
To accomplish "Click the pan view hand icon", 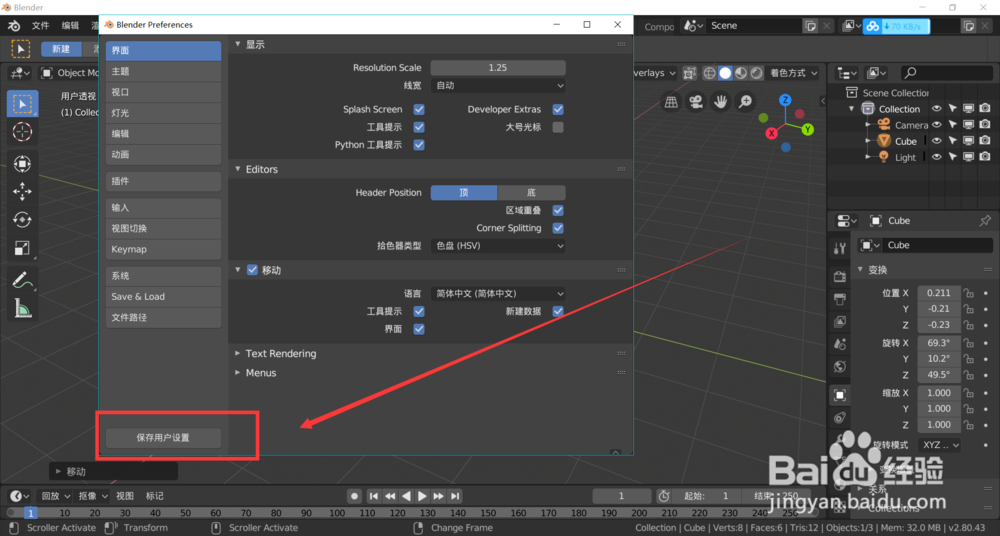I will [720, 101].
